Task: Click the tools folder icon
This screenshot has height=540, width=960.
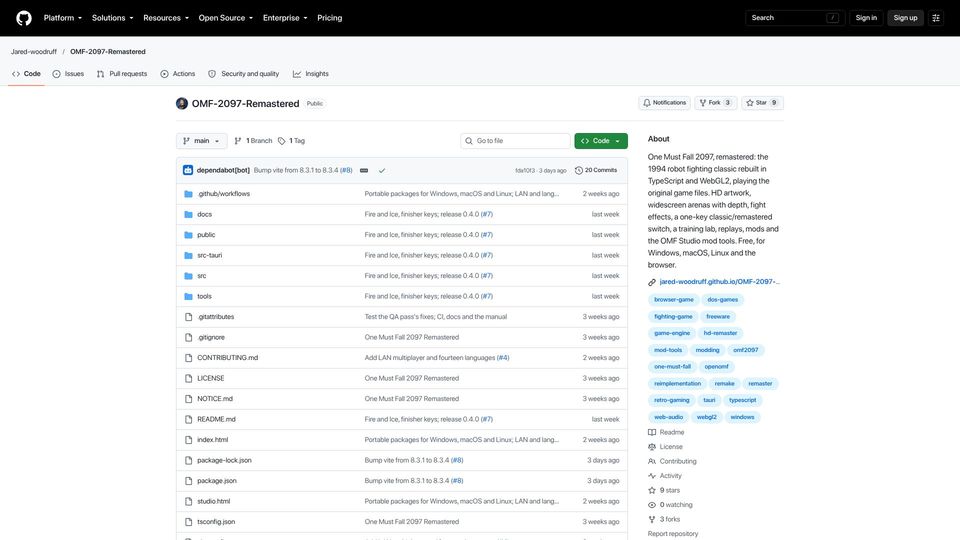Action: [189, 296]
